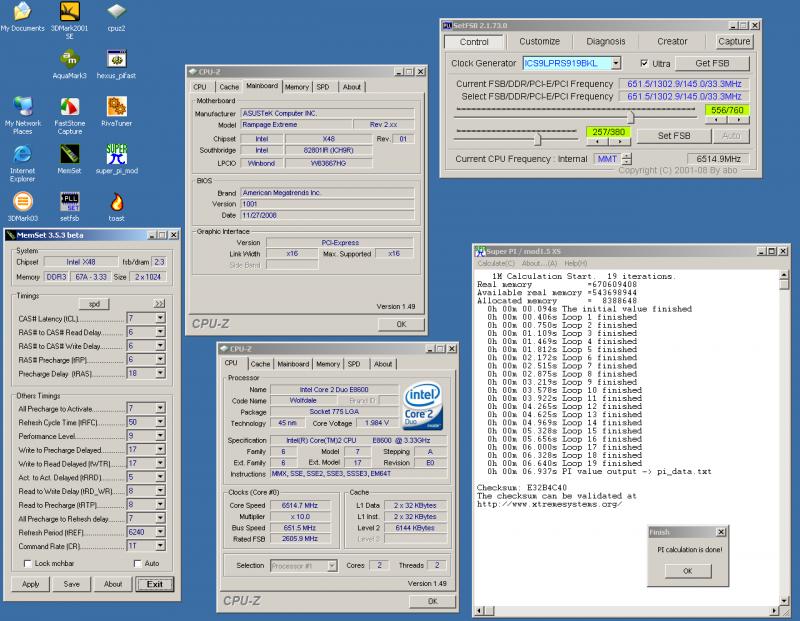The height and width of the screenshot is (621, 800).
Task: Open toast desktop icon
Action: click(116, 207)
